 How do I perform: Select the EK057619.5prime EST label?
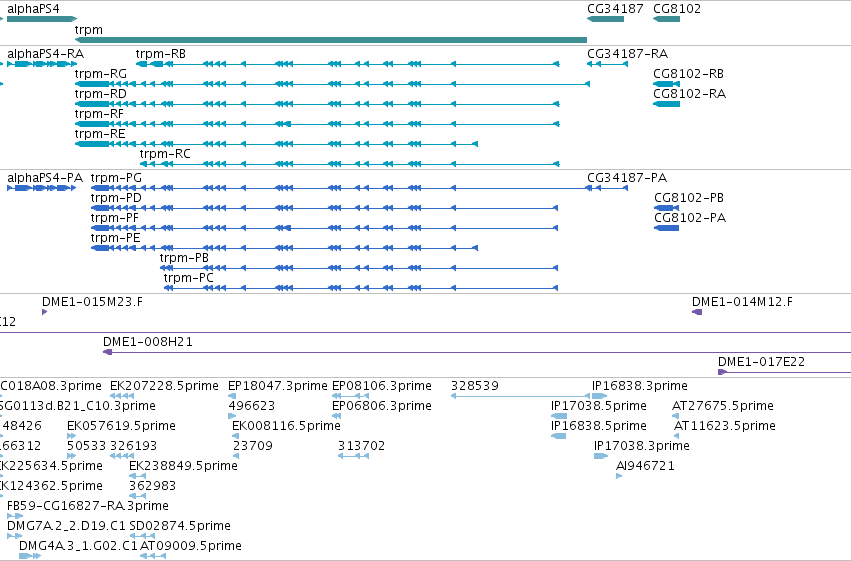click(x=122, y=426)
